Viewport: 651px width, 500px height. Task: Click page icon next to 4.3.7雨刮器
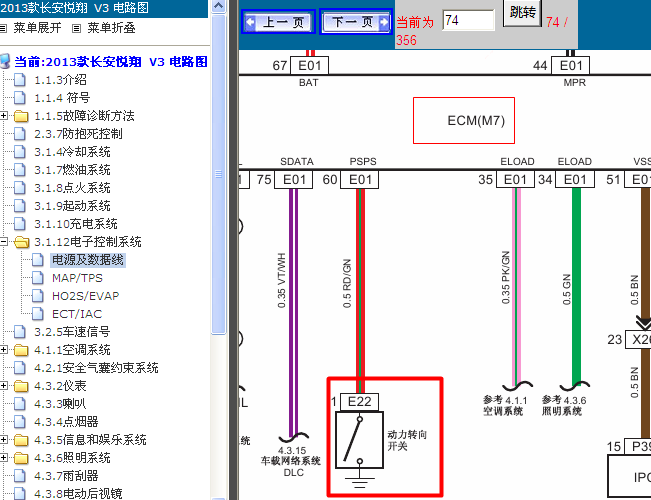(x=20, y=475)
